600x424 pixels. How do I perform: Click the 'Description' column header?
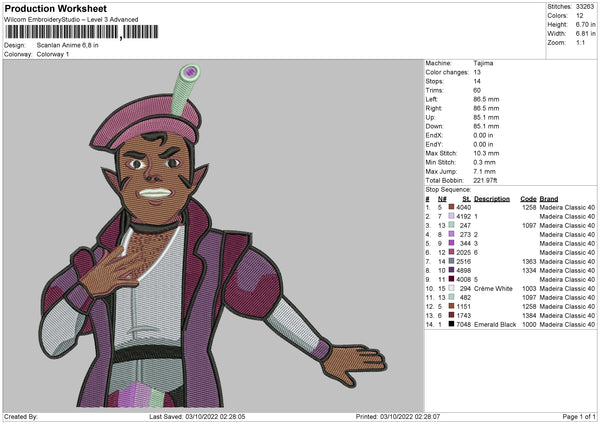(492, 199)
